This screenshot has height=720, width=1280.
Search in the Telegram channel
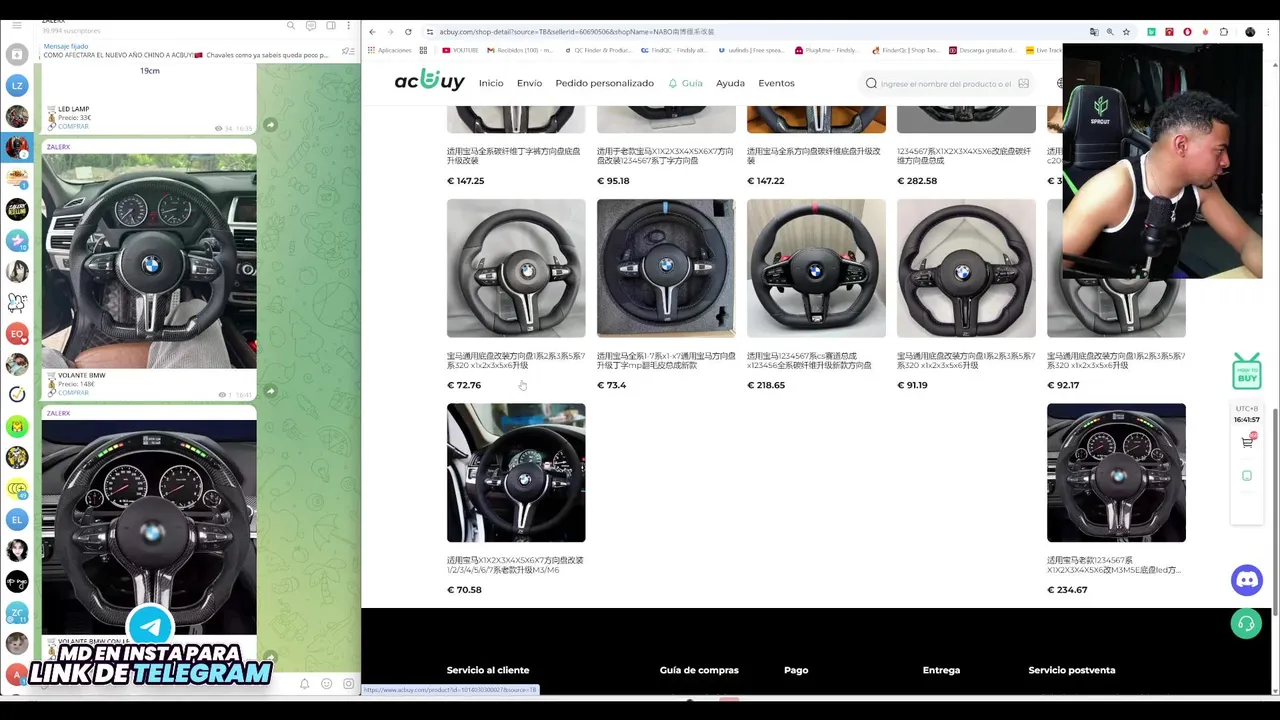coord(291,25)
